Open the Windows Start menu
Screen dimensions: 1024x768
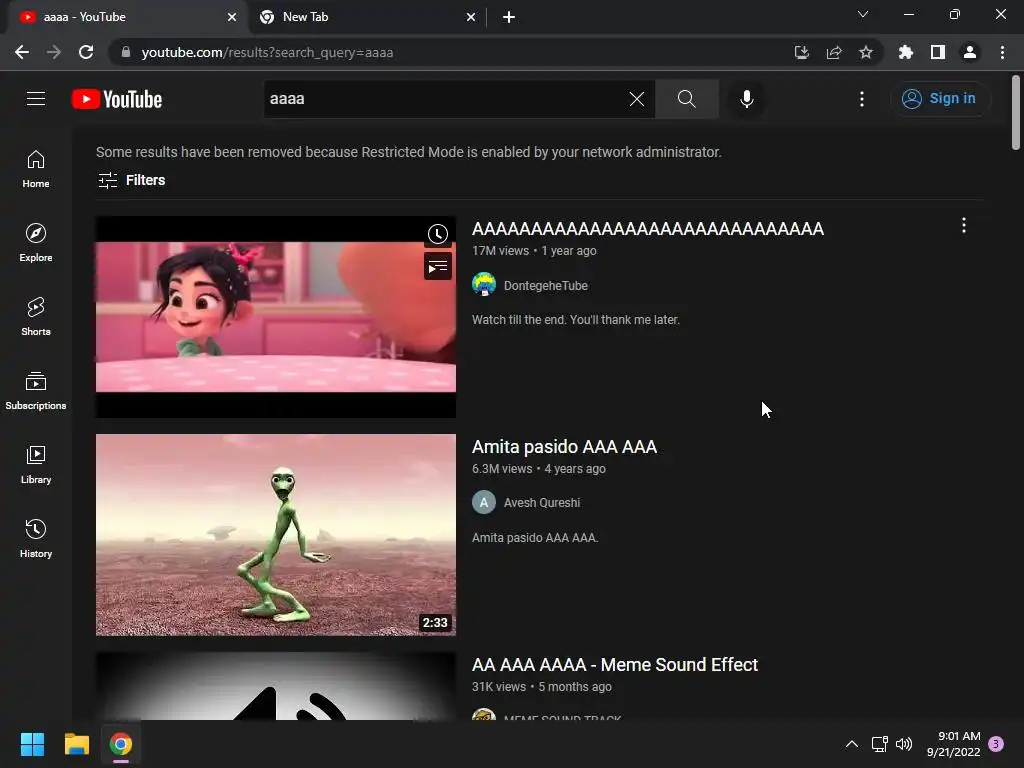pos(32,744)
